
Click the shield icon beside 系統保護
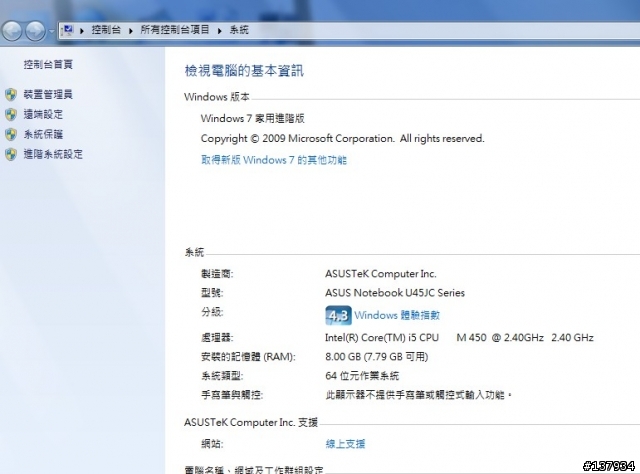pyautogui.click(x=11, y=135)
